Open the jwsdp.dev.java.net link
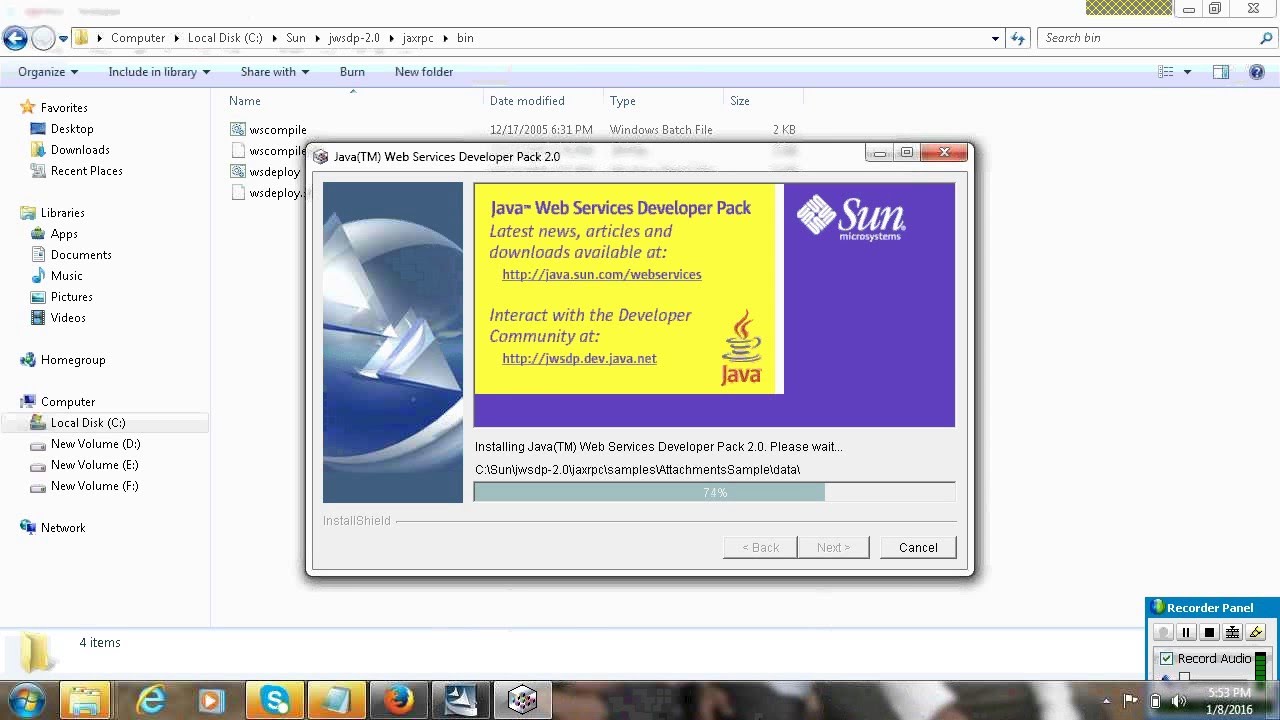Image resolution: width=1280 pixels, height=720 pixels. point(579,359)
